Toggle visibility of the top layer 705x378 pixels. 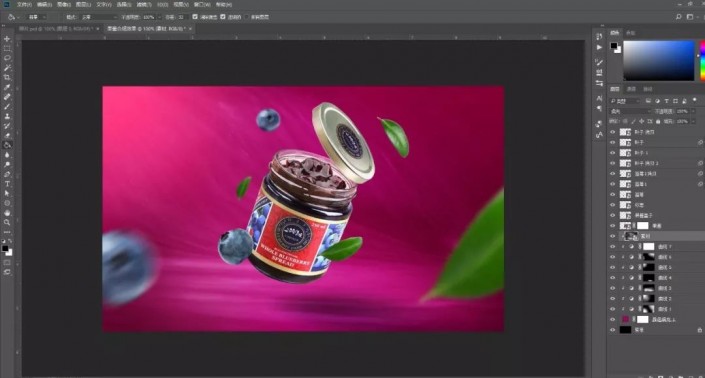pos(612,132)
